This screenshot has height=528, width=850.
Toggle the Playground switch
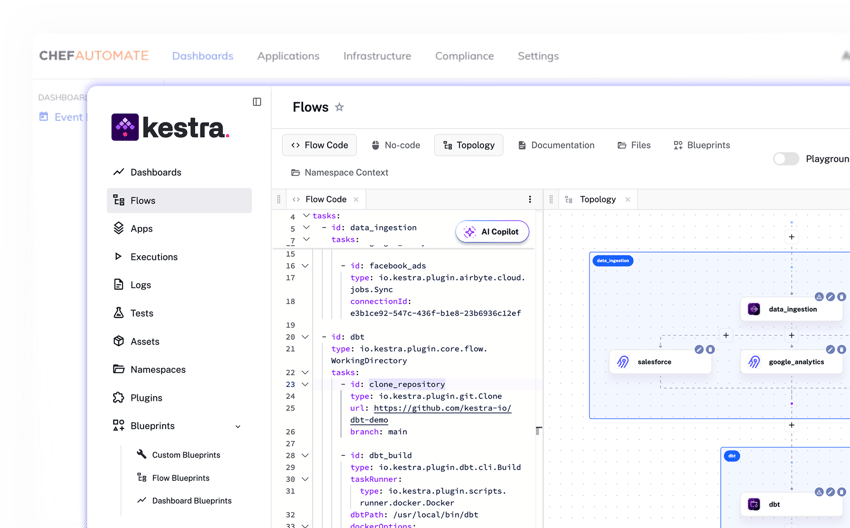[x=786, y=159]
